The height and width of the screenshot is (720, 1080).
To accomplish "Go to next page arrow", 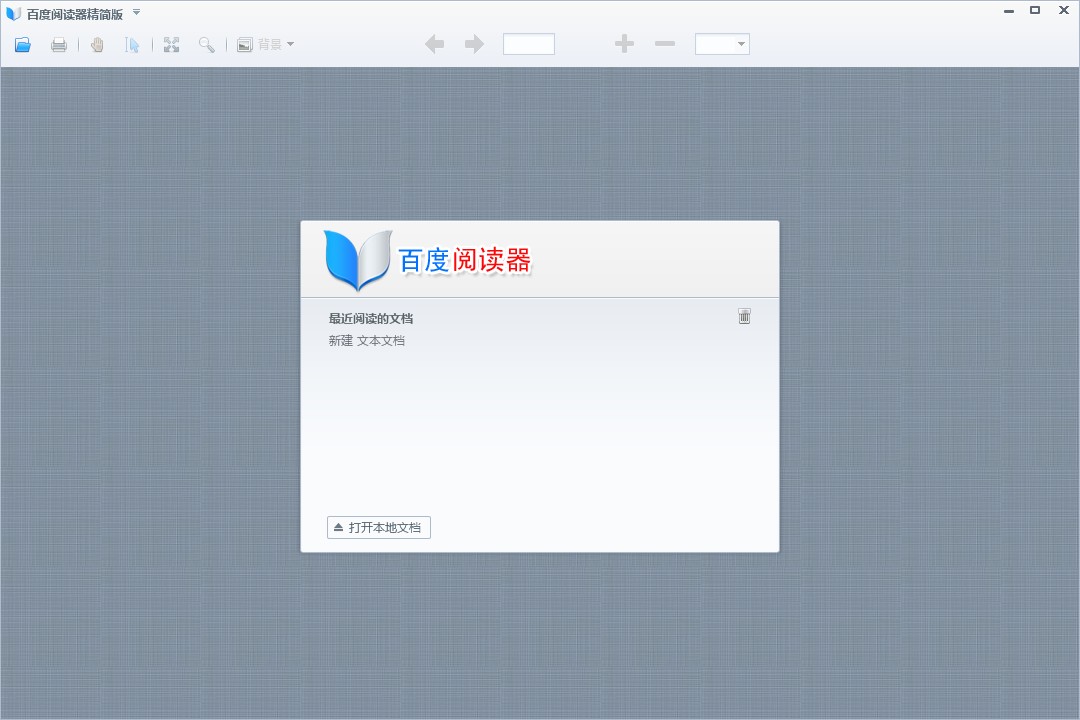I will (475, 44).
